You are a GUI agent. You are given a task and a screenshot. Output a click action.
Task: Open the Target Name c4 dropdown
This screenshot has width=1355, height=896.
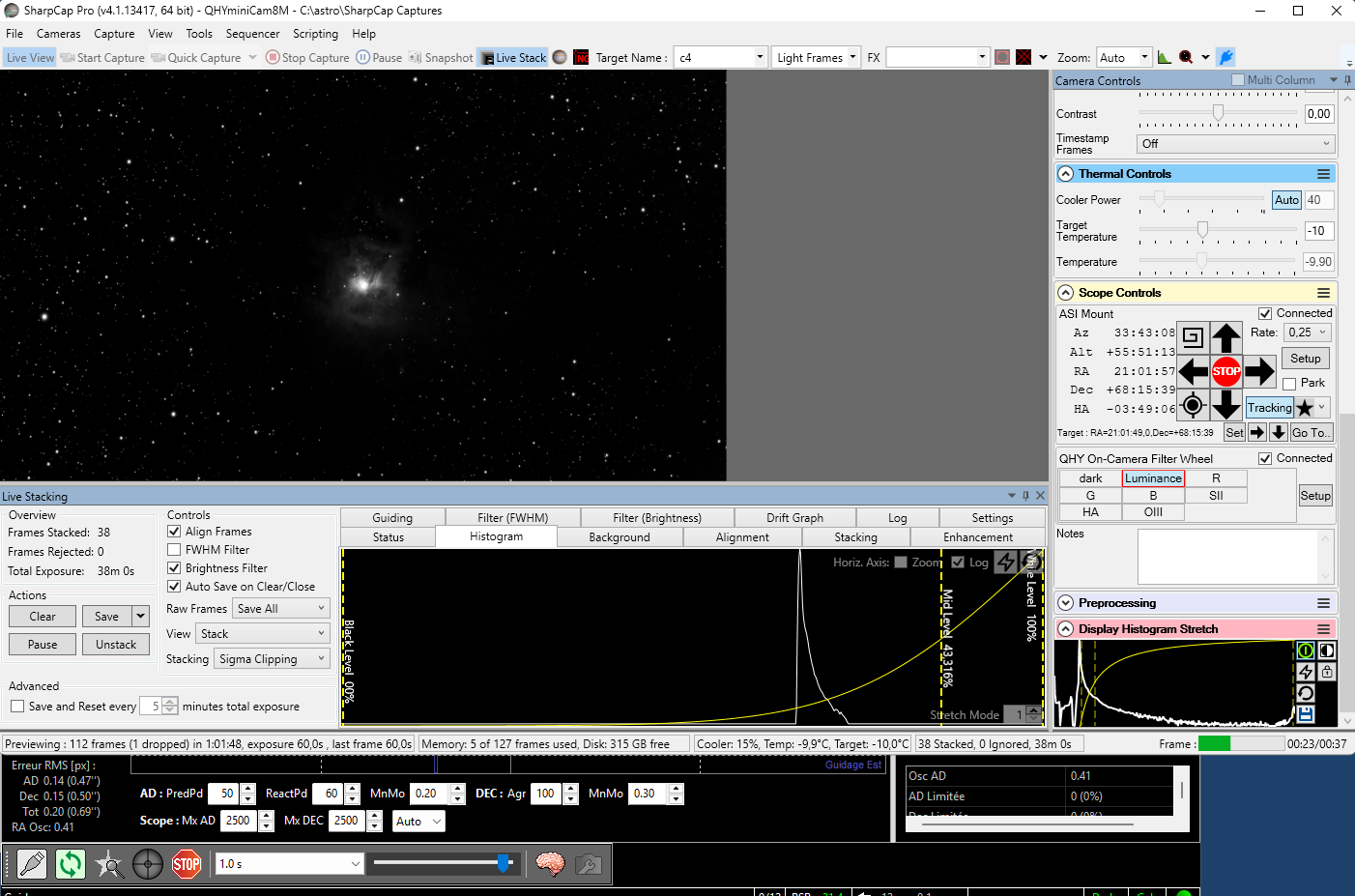(x=760, y=57)
